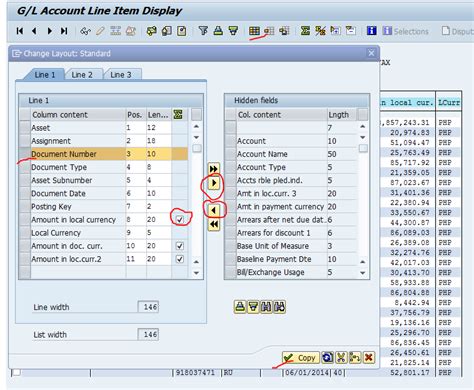The width and height of the screenshot is (474, 390).
Task: Click LCurr column header in background list
Action: (x=449, y=102)
